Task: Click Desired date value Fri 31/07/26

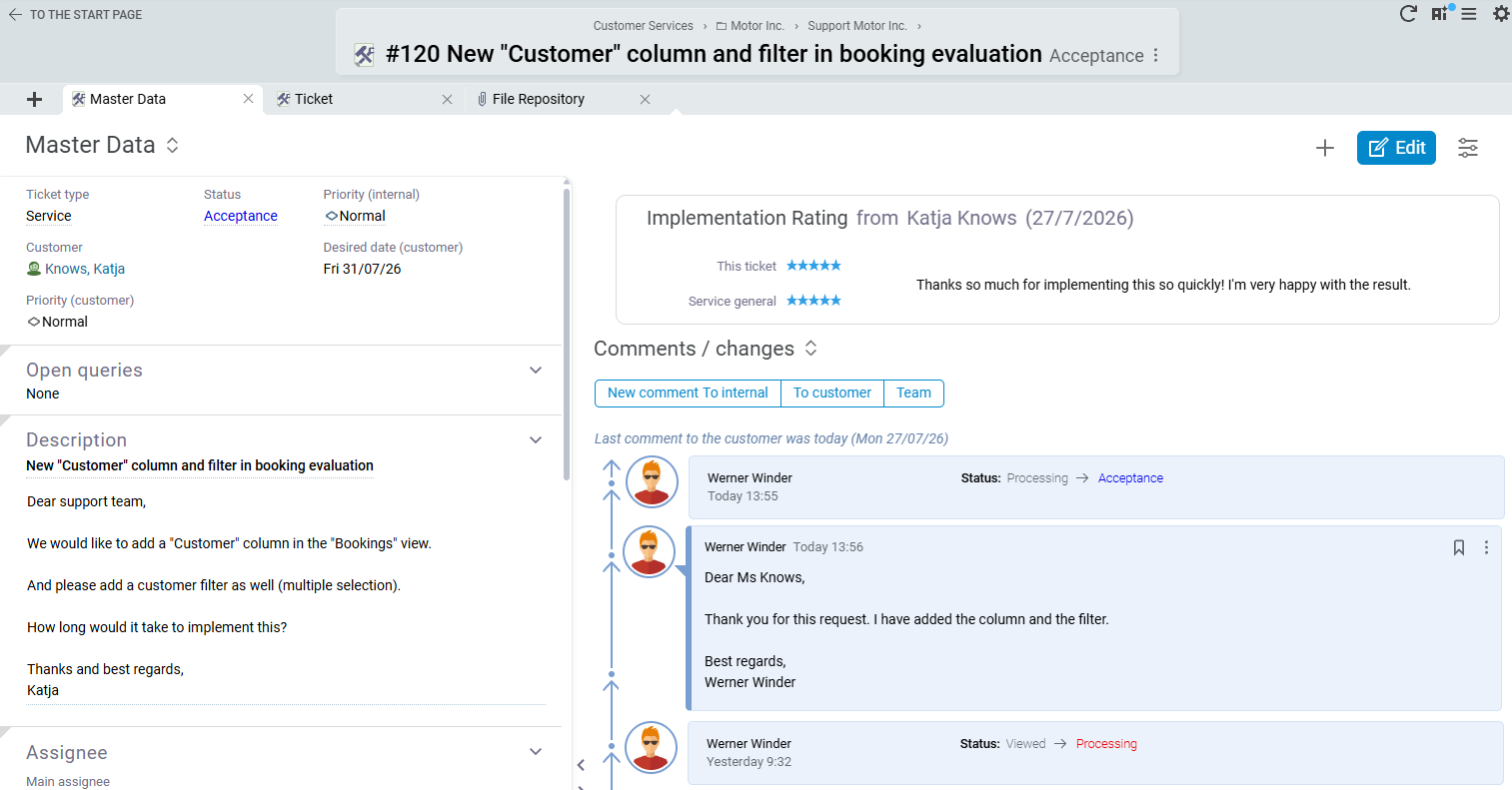Action: point(362,269)
